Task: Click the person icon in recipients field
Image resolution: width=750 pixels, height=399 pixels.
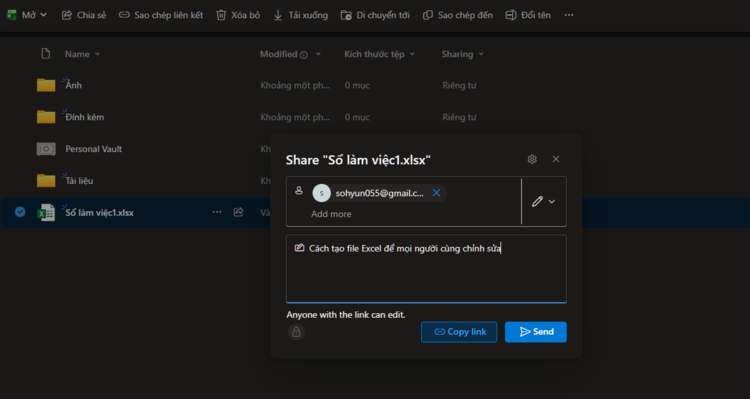Action: point(299,190)
